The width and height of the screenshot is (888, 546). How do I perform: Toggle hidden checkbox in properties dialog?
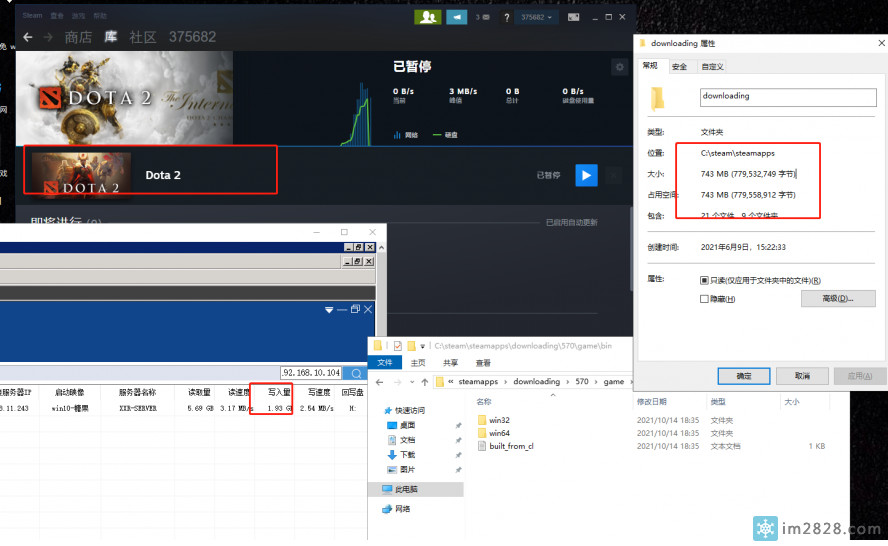tap(704, 299)
